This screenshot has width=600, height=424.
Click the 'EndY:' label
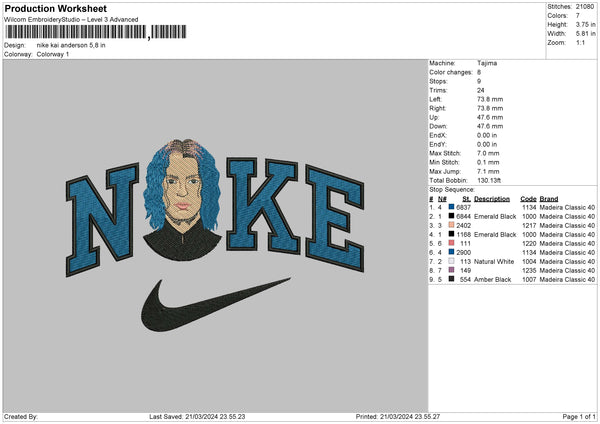click(x=438, y=144)
